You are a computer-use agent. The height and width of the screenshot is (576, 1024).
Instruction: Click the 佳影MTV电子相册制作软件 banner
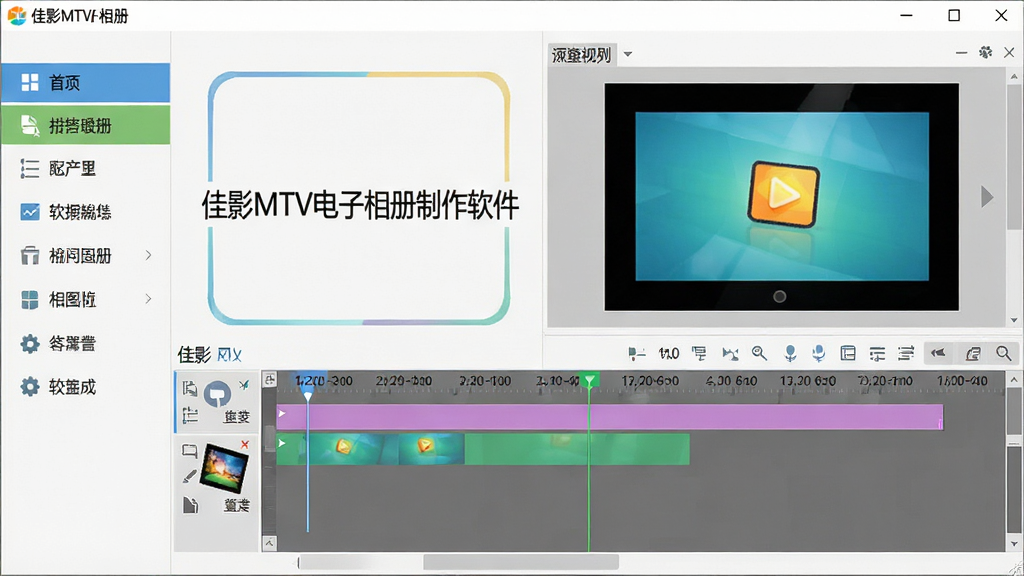coord(360,205)
